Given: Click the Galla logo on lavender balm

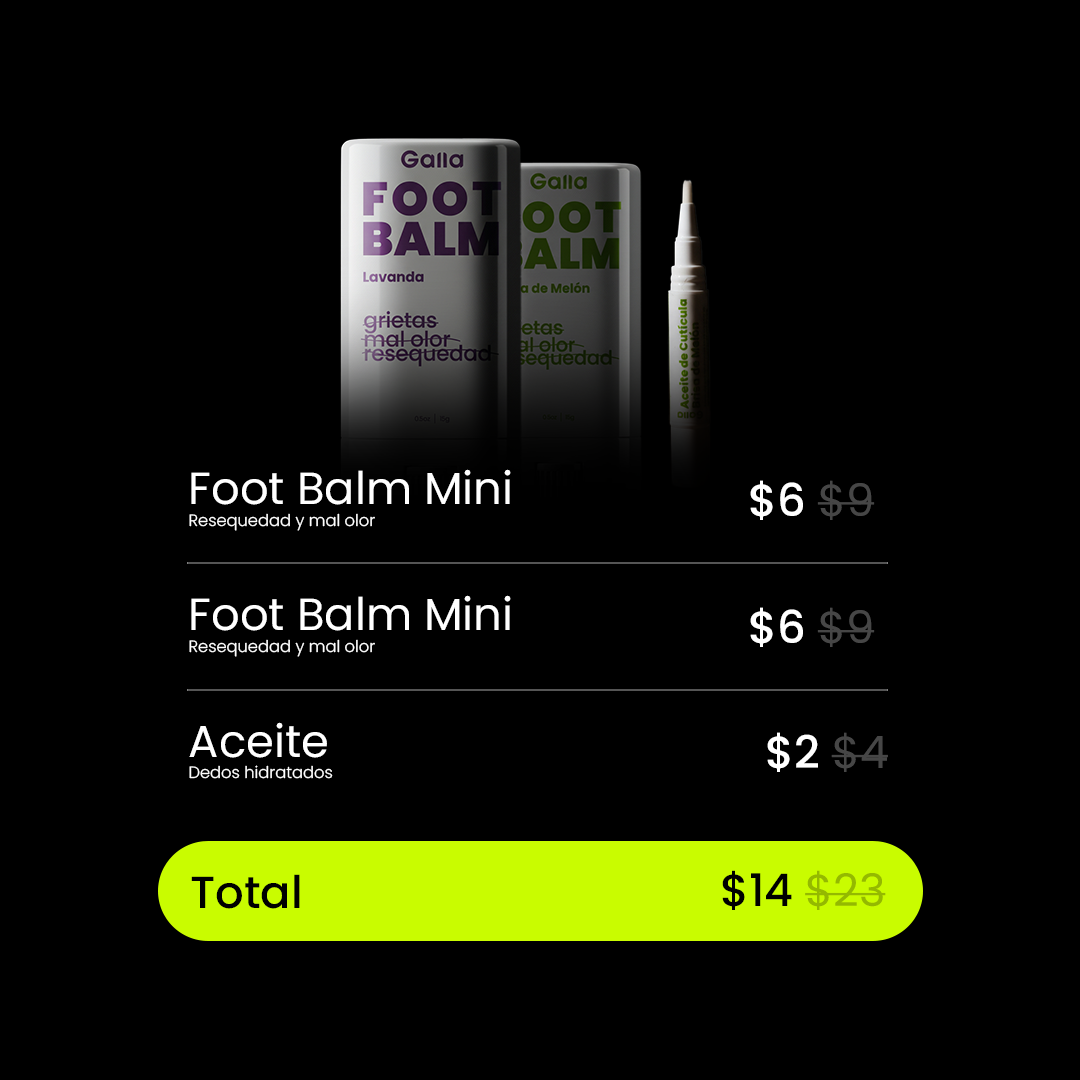Looking at the screenshot, I should tap(432, 160).
